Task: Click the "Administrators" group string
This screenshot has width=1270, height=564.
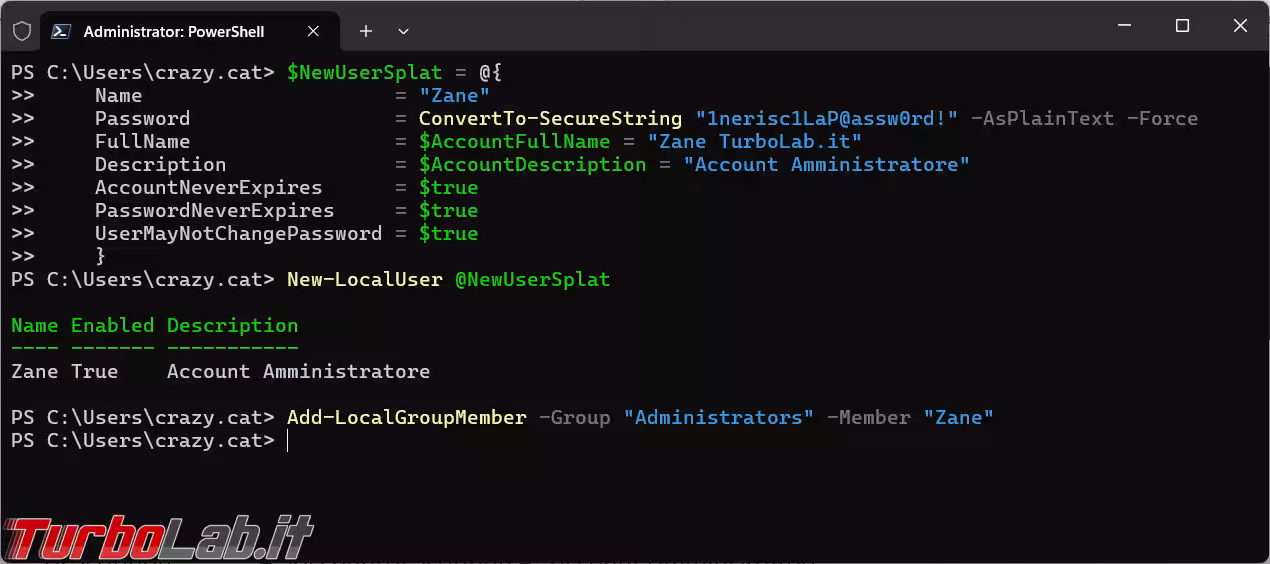Action: click(x=719, y=418)
